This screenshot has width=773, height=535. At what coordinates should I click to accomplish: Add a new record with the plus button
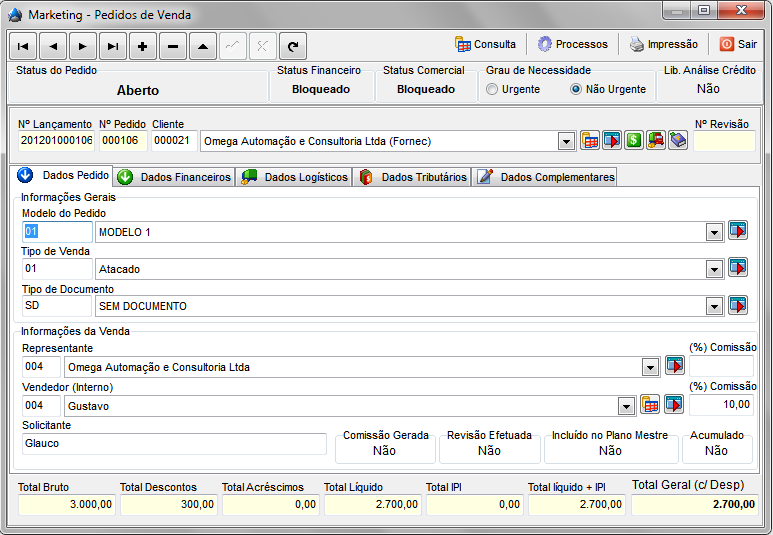tap(143, 46)
